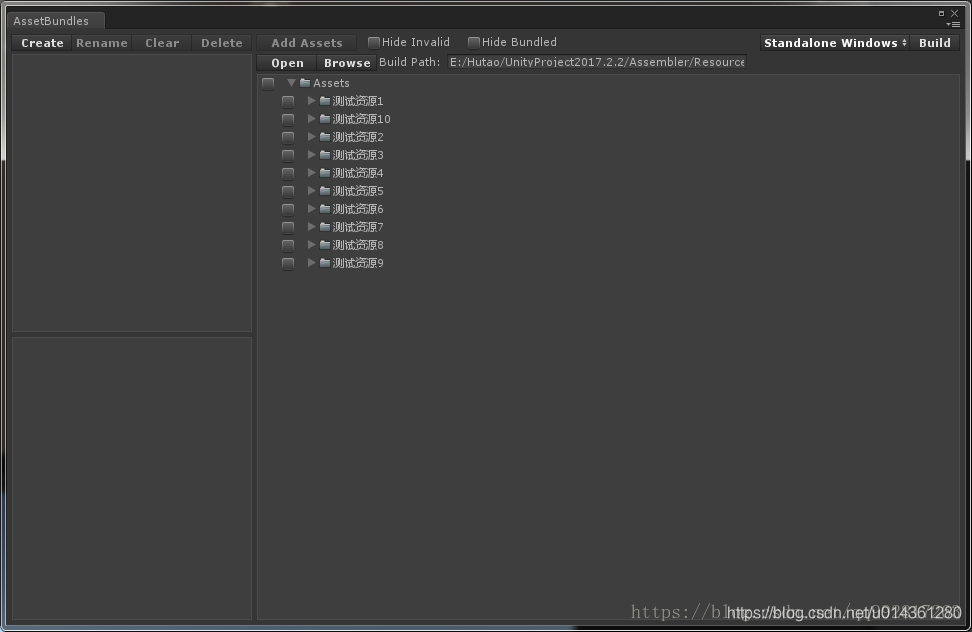
Task: Check the box for 测试资源10
Action: 288,119
